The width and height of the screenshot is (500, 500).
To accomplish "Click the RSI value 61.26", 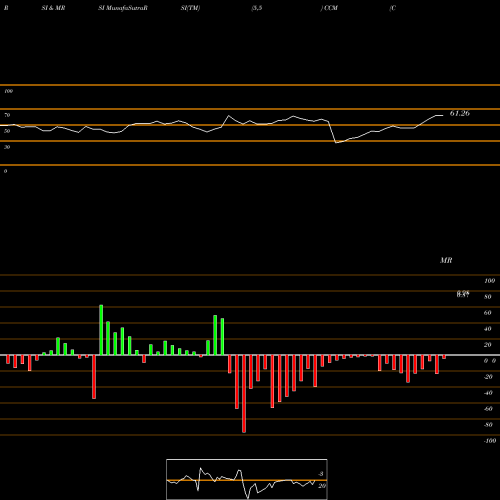I will [460, 113].
